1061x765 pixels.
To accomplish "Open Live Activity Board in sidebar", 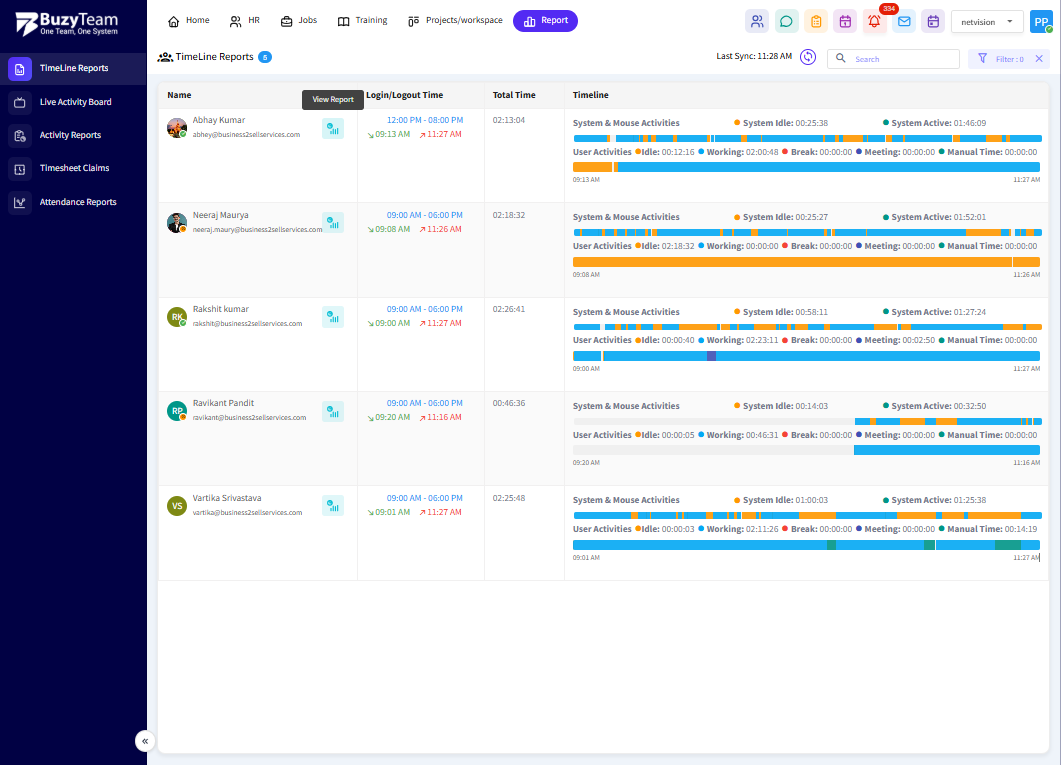I will [73, 102].
